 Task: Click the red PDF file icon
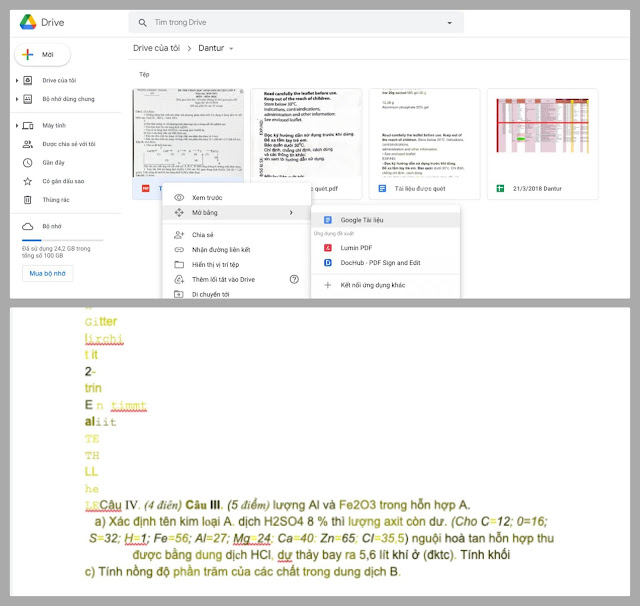pyautogui.click(x=146, y=189)
